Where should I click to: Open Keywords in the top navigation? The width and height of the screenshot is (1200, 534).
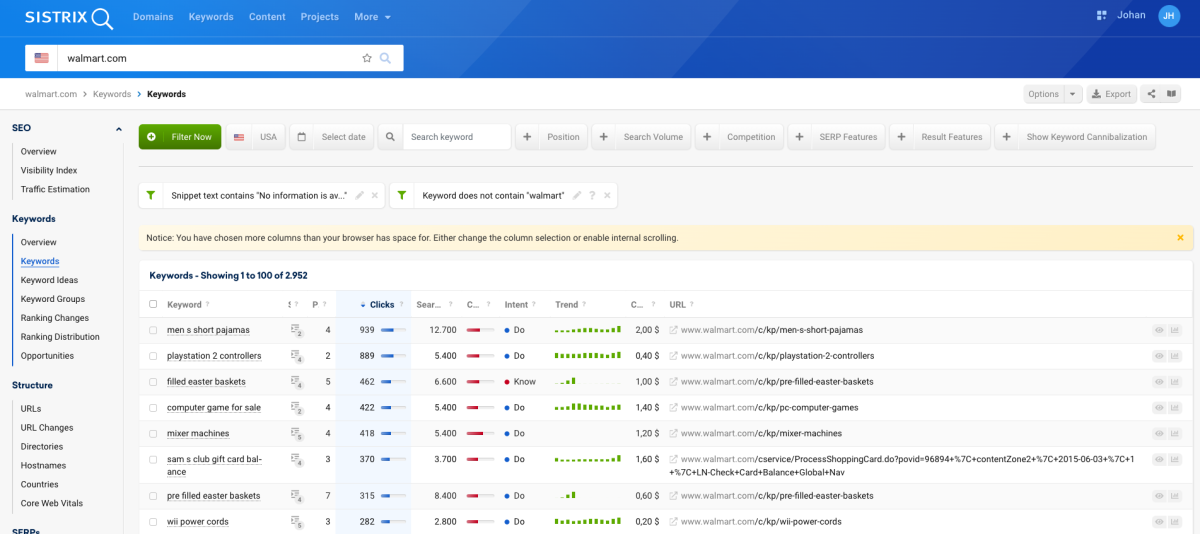[x=211, y=17]
